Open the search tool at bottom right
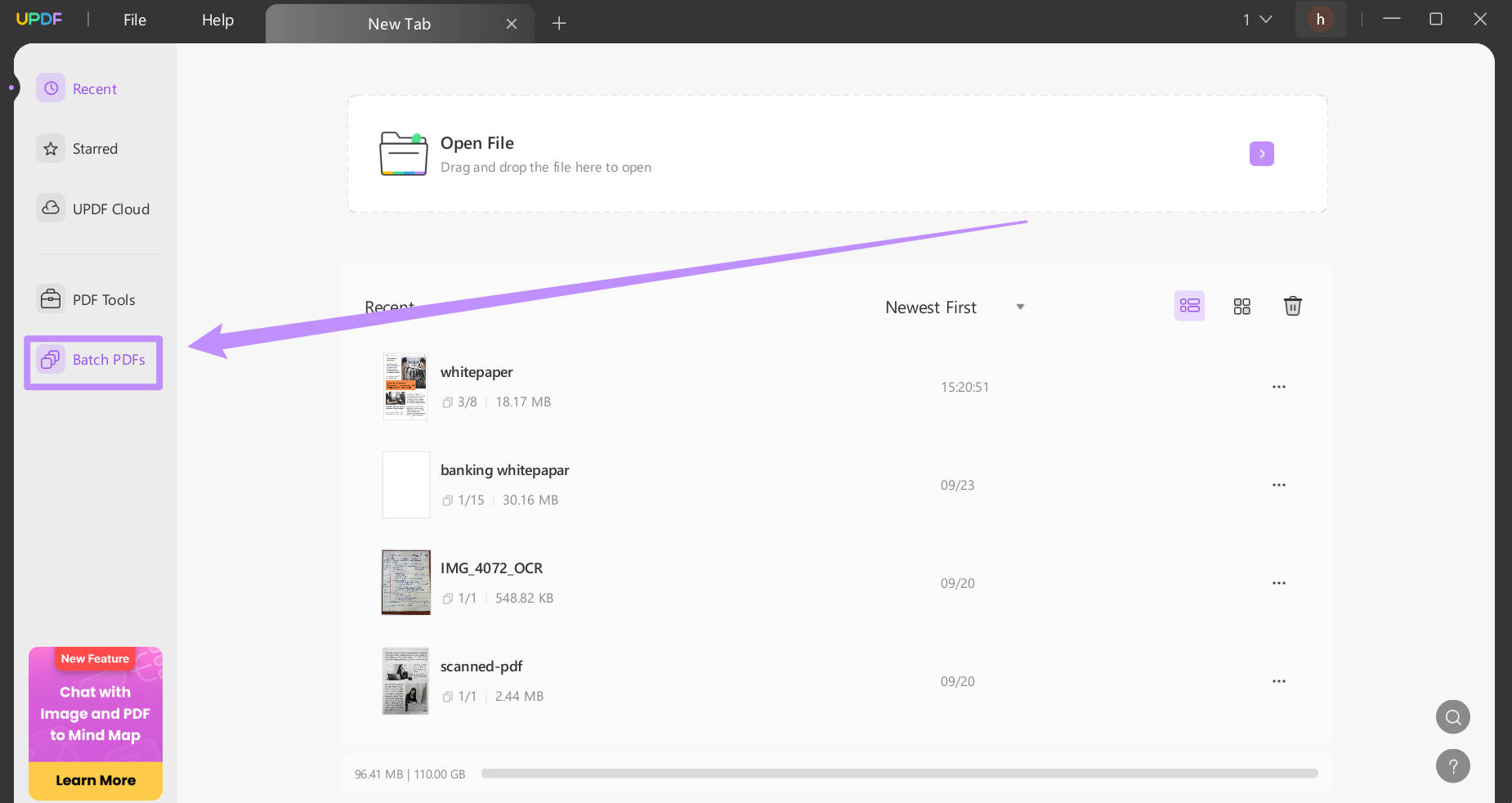This screenshot has width=1512, height=803. tap(1452, 716)
